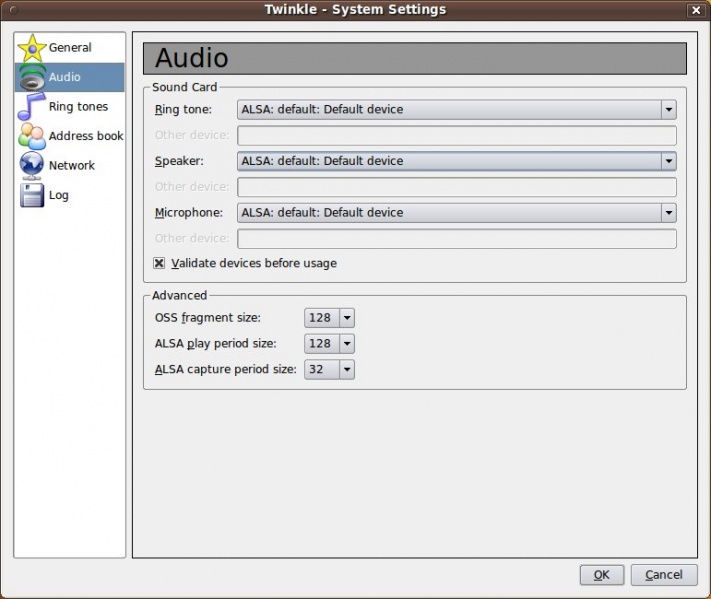This screenshot has height=599, width=711.
Task: Open Log floppy disk icon
Action: pos(32,195)
